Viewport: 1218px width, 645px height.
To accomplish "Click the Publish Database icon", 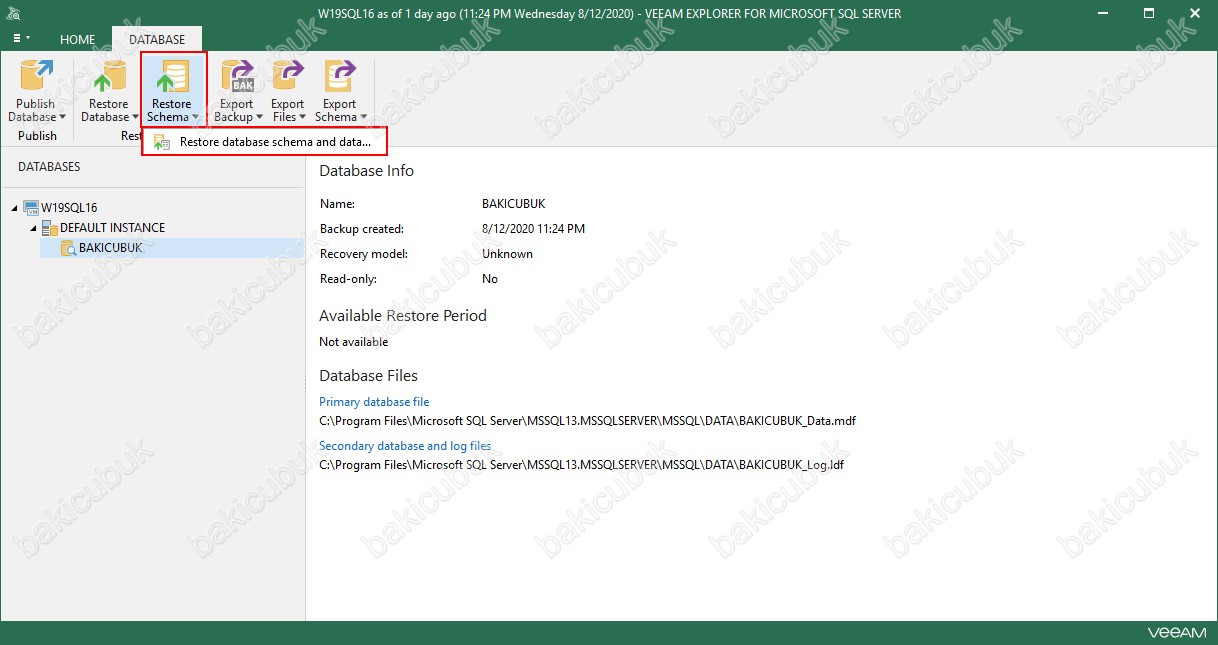I will 37,77.
